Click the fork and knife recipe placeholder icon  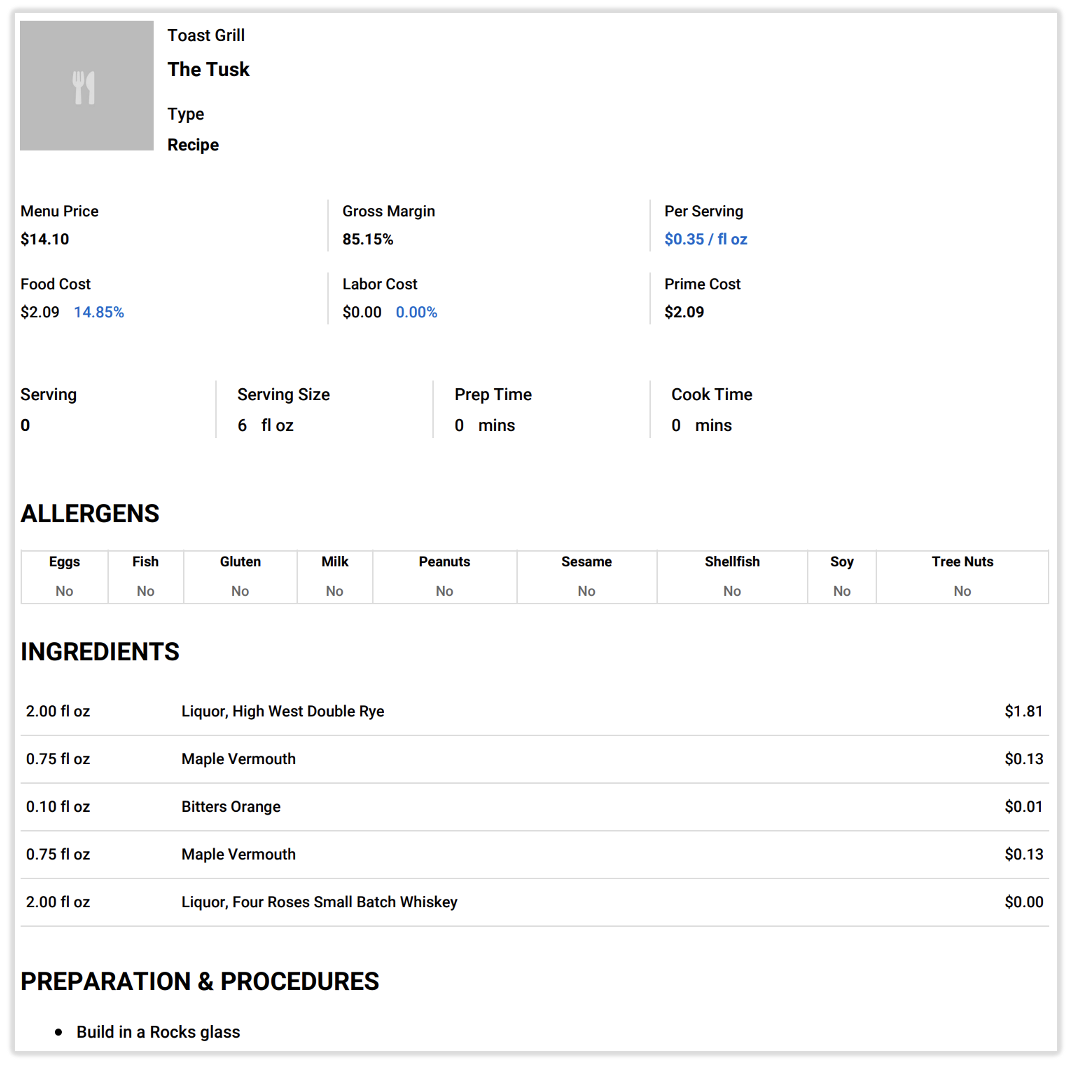click(85, 87)
